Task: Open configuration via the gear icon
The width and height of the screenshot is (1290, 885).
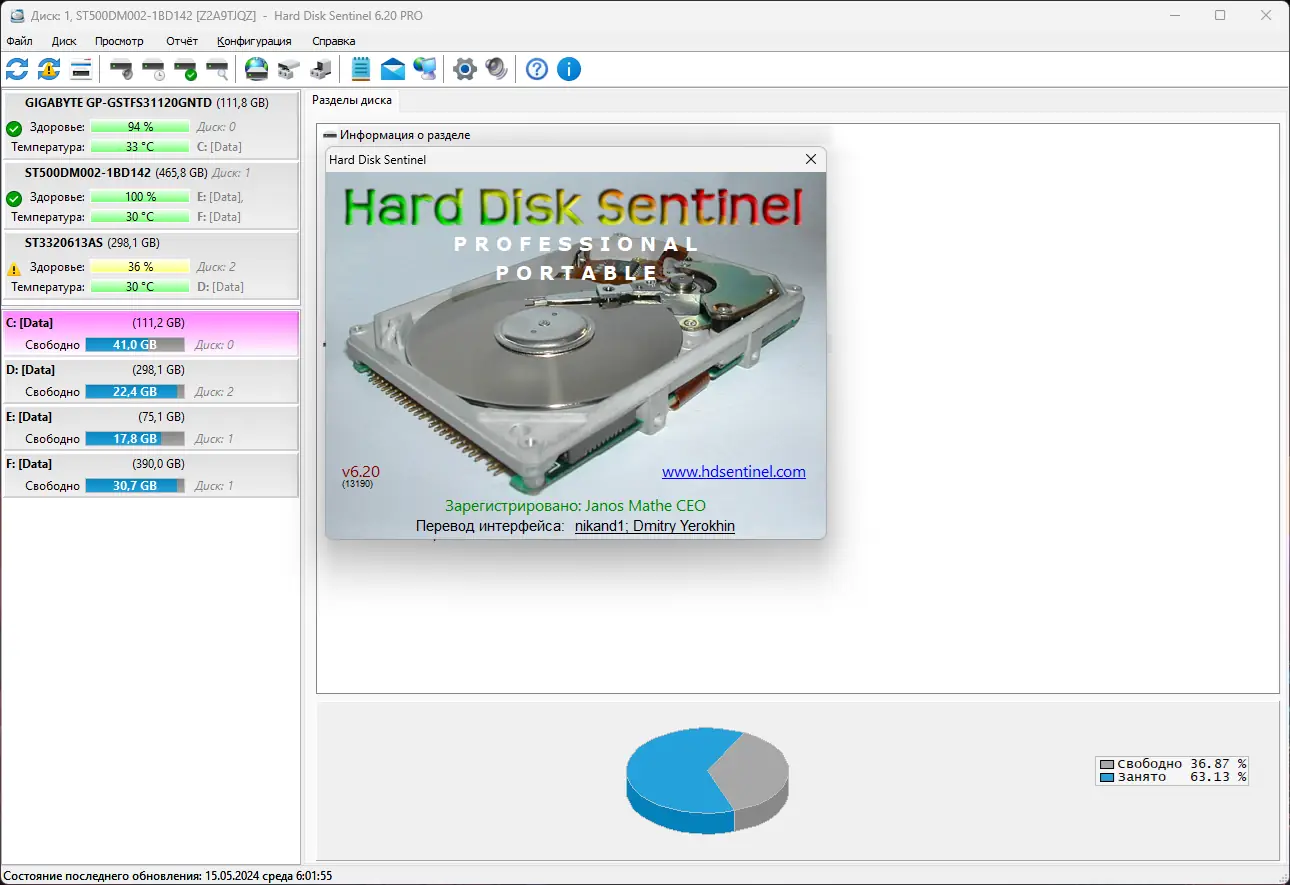Action: [465, 69]
